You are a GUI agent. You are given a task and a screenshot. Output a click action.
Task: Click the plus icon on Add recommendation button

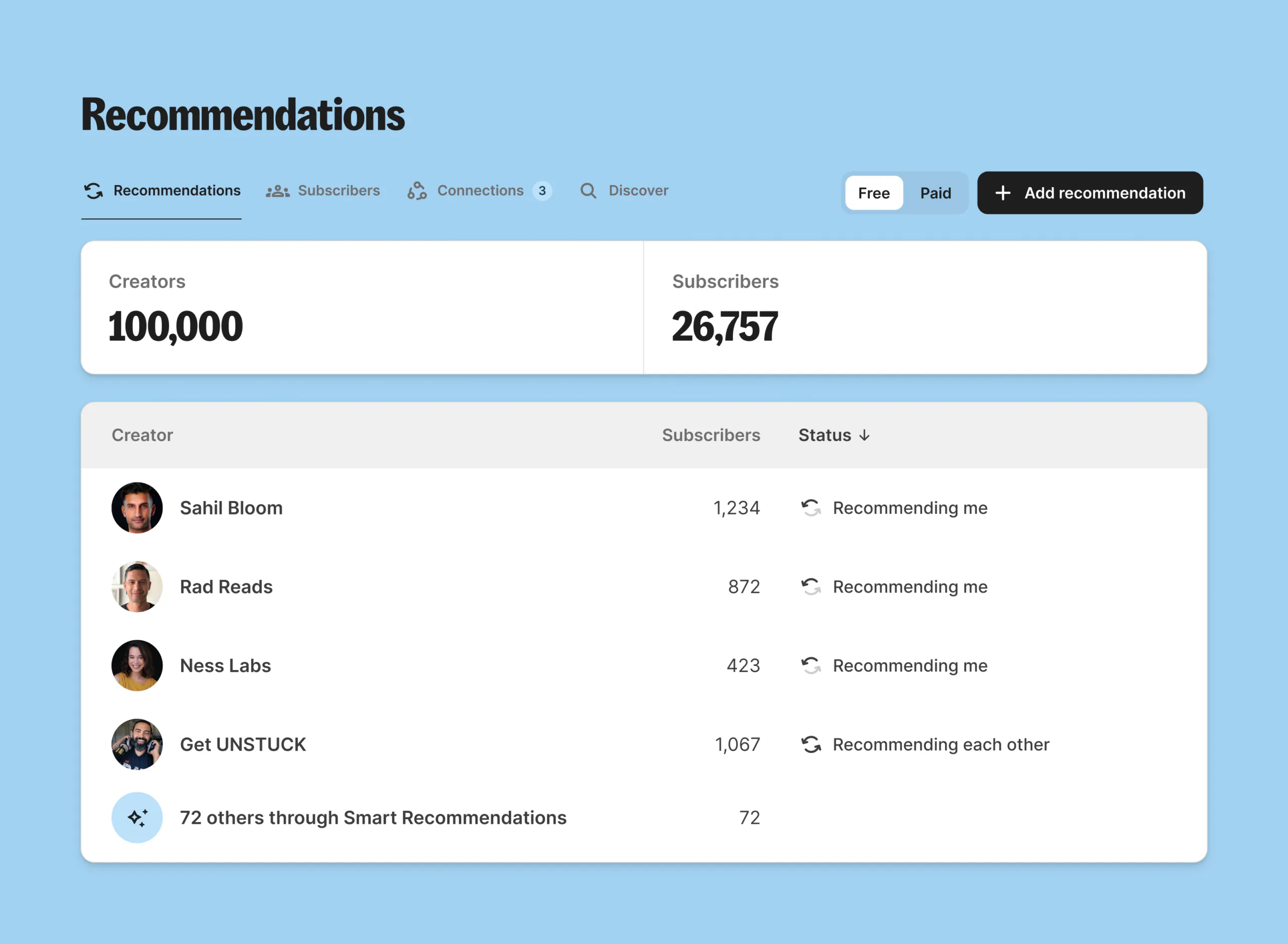click(x=1003, y=193)
